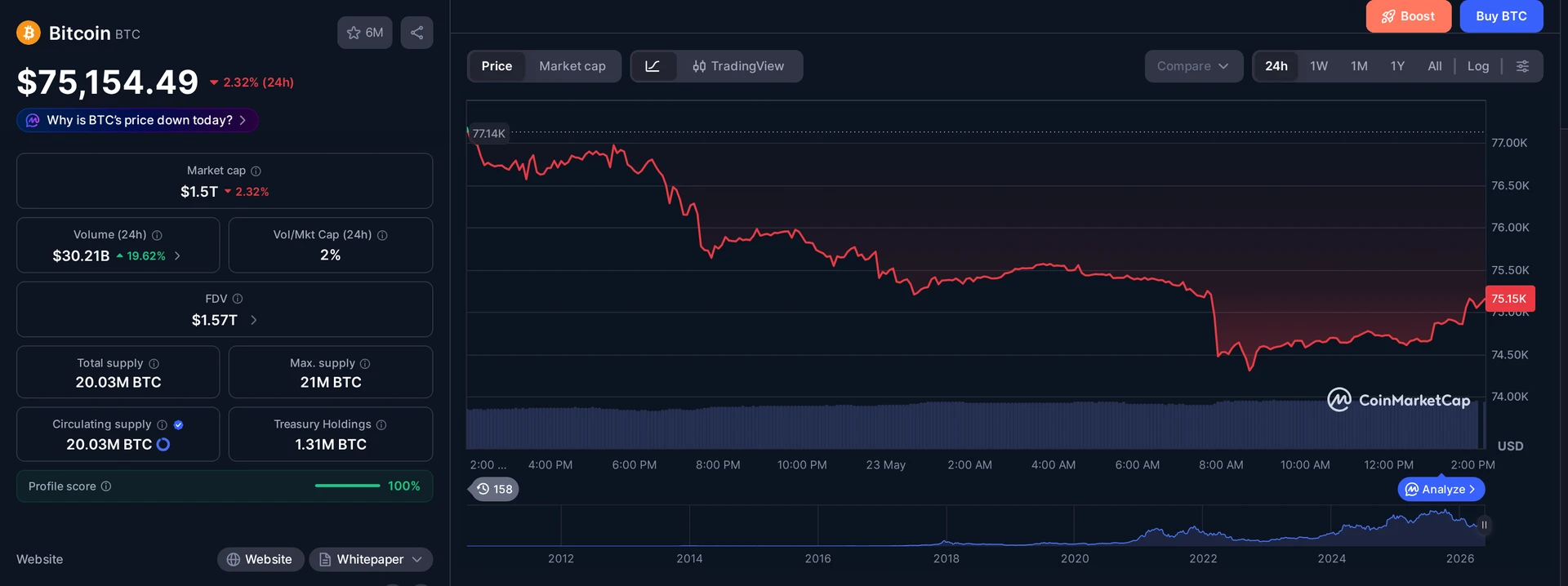
Task: Click the 2018 mark on mini timeline
Action: pyautogui.click(x=946, y=559)
